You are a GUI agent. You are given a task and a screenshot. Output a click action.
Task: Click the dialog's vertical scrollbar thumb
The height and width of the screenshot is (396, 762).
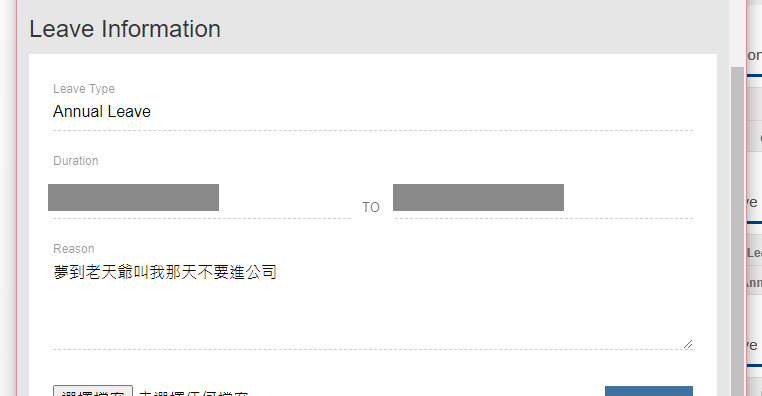pos(737,231)
